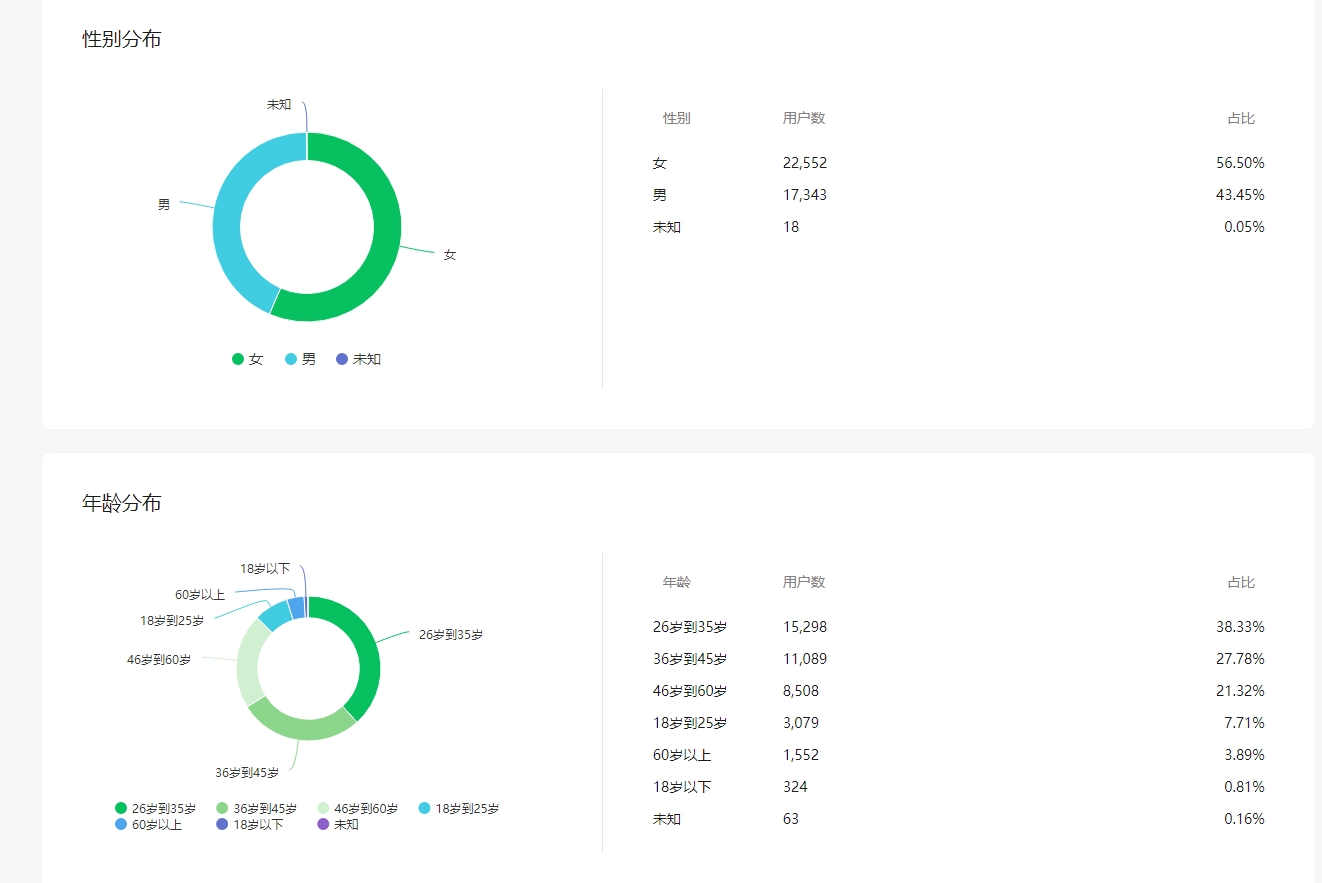
Task: Toggle the 26岁到35岁 legend item
Action: (x=155, y=808)
